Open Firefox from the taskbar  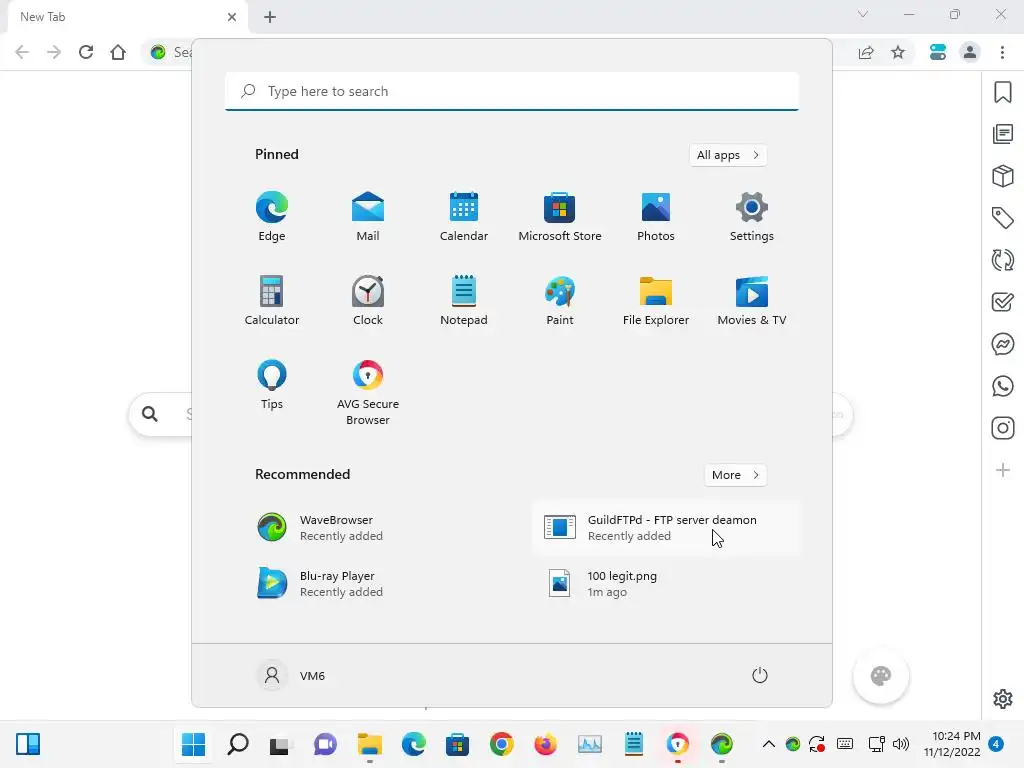coord(545,744)
